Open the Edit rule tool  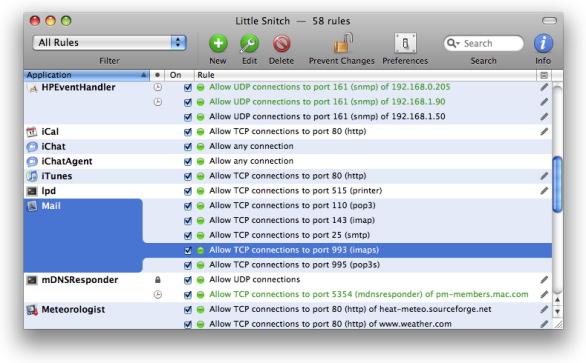click(x=249, y=43)
